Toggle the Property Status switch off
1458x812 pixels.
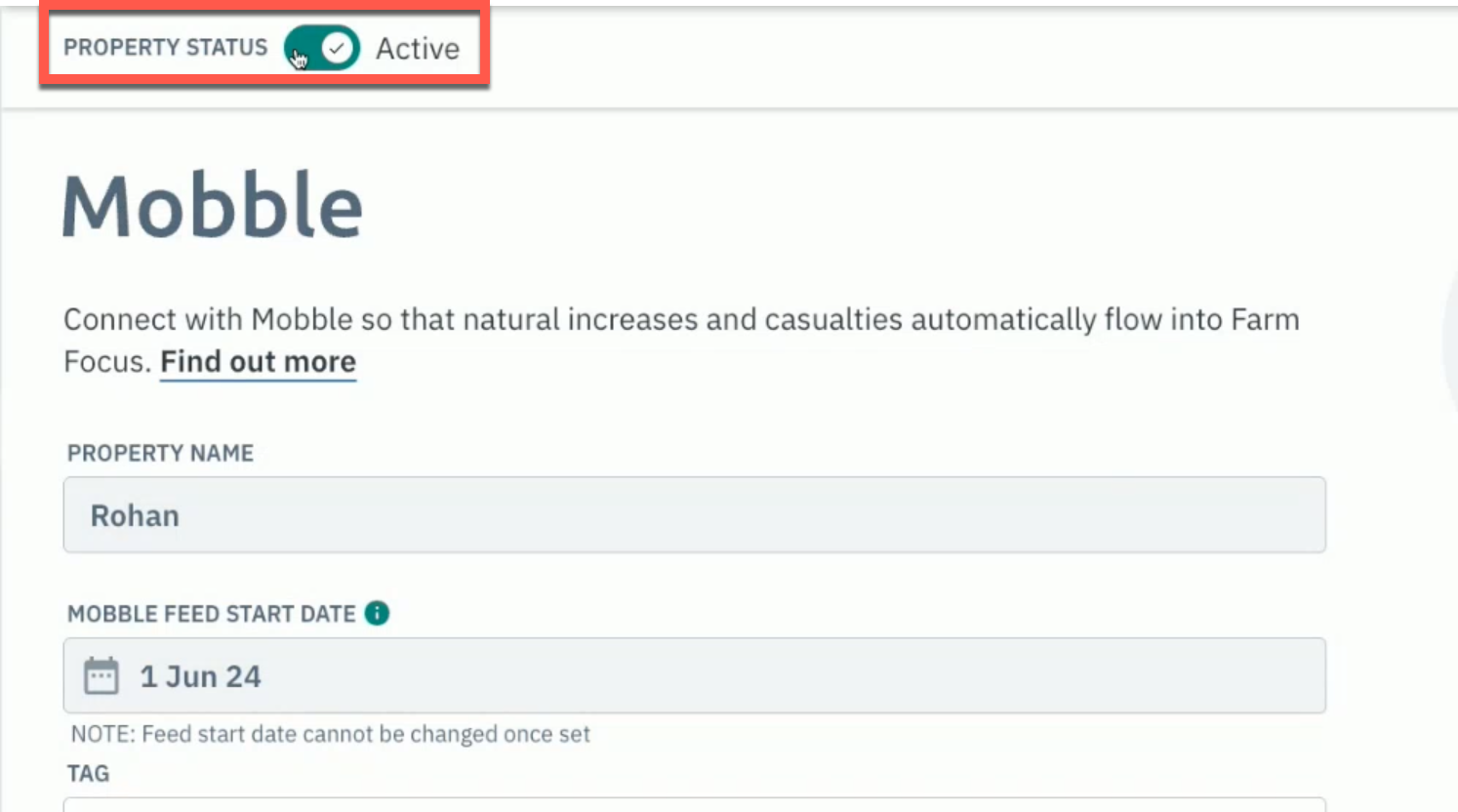322,48
